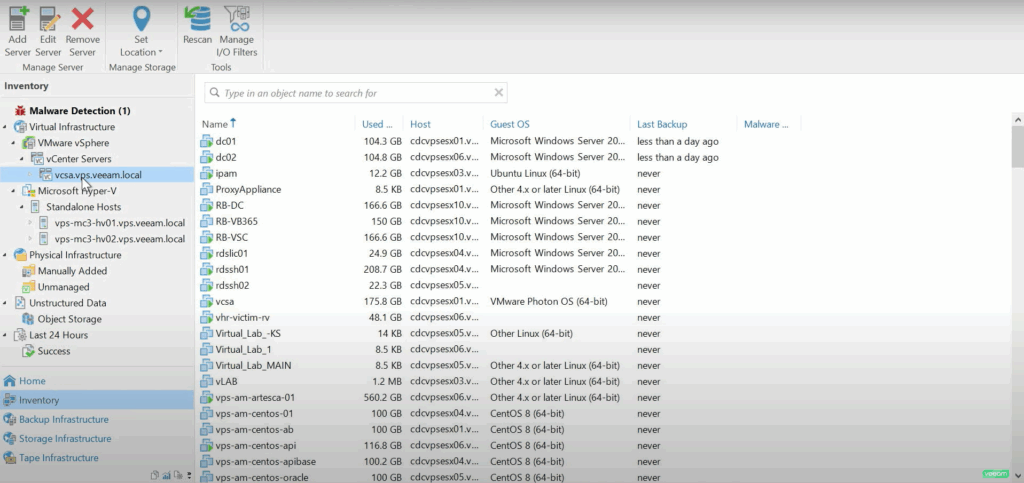
Task: Open the Set Location dropdown
Action: coord(141,52)
